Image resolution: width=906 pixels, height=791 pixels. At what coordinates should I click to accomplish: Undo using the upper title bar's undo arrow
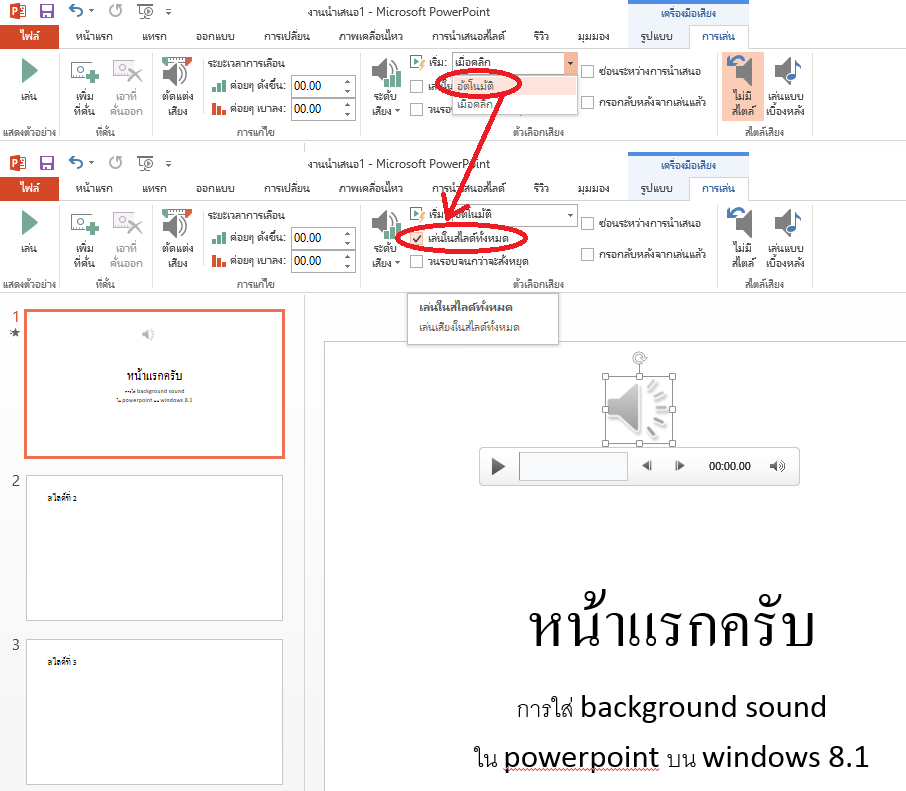click(x=76, y=10)
